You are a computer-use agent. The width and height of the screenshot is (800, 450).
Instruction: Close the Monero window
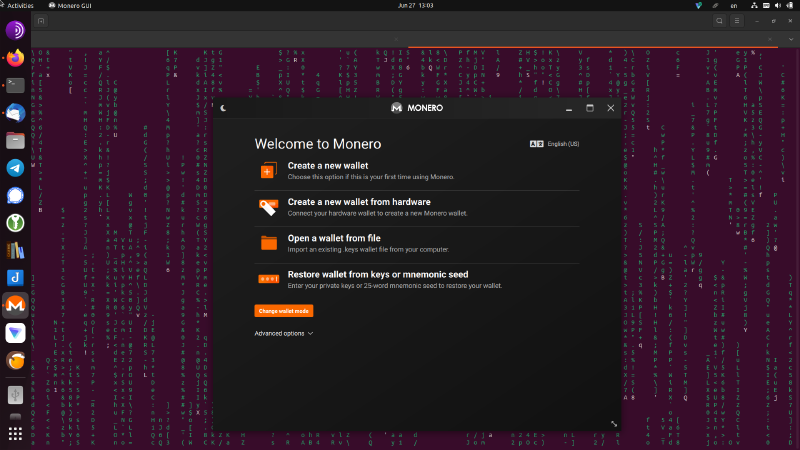611,108
